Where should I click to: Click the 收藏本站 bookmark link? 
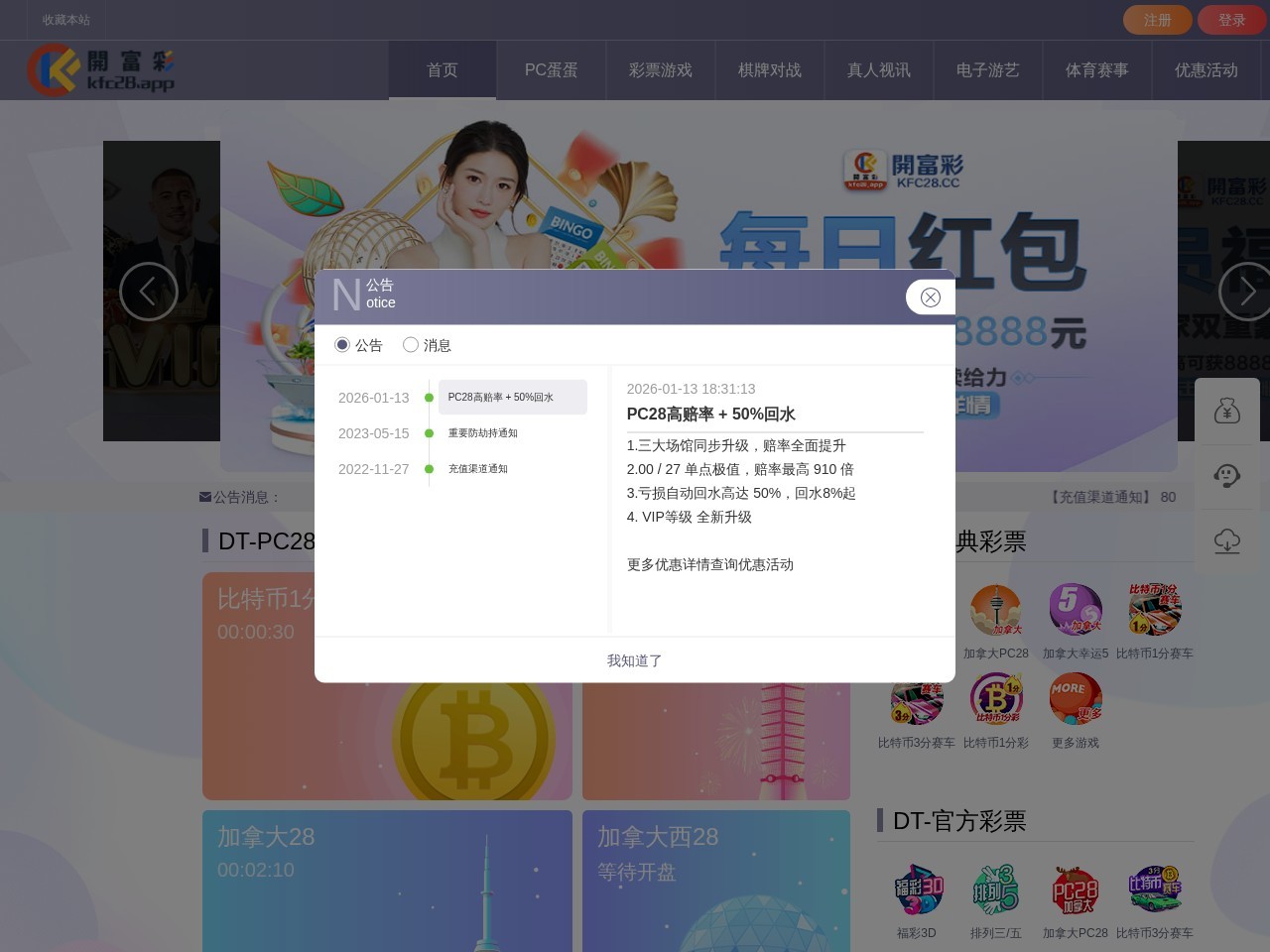tap(65, 20)
